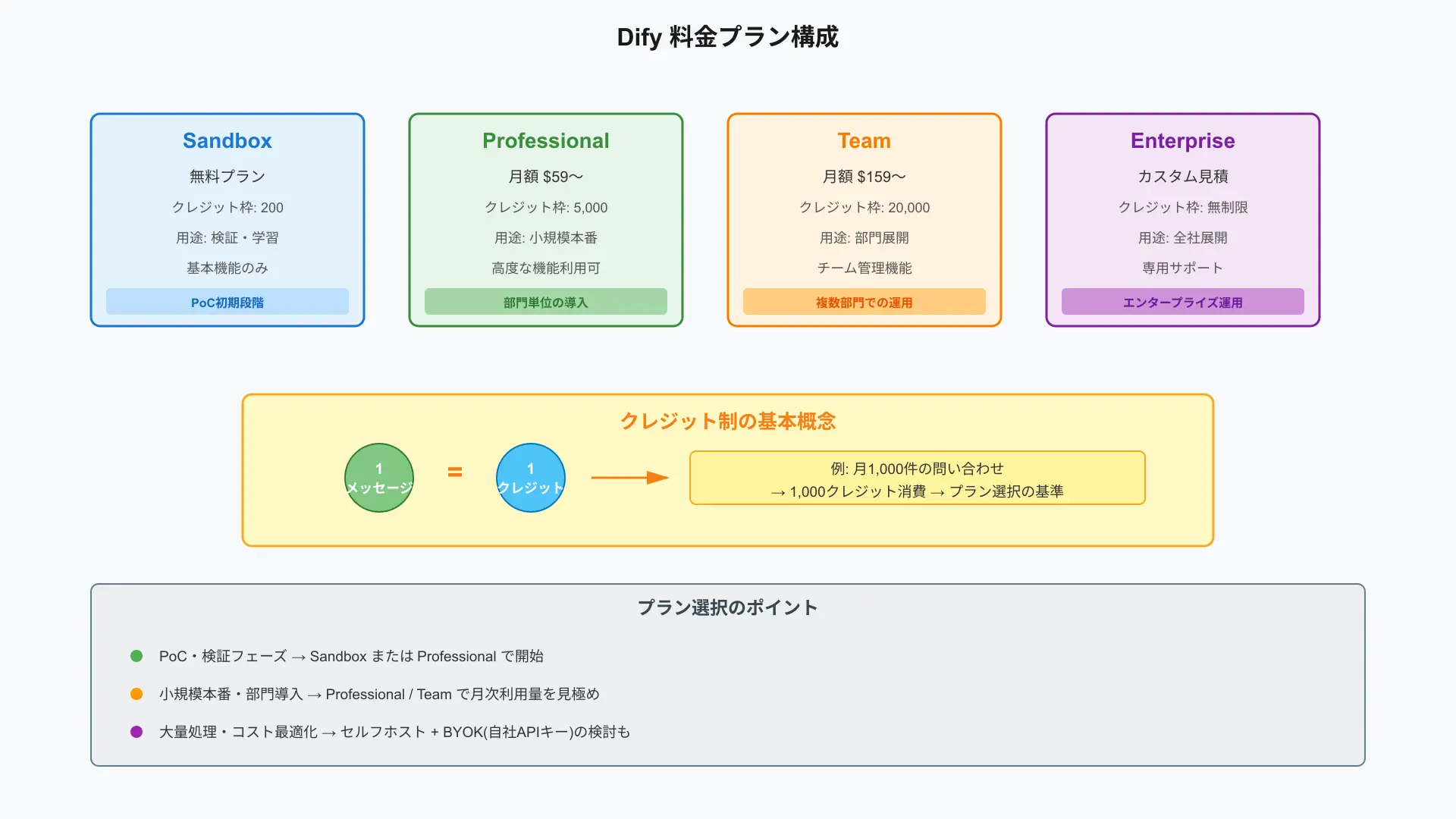The height and width of the screenshot is (819, 1456).
Task: Click 'クレジット枠: 5,000' text
Action: [x=546, y=207]
